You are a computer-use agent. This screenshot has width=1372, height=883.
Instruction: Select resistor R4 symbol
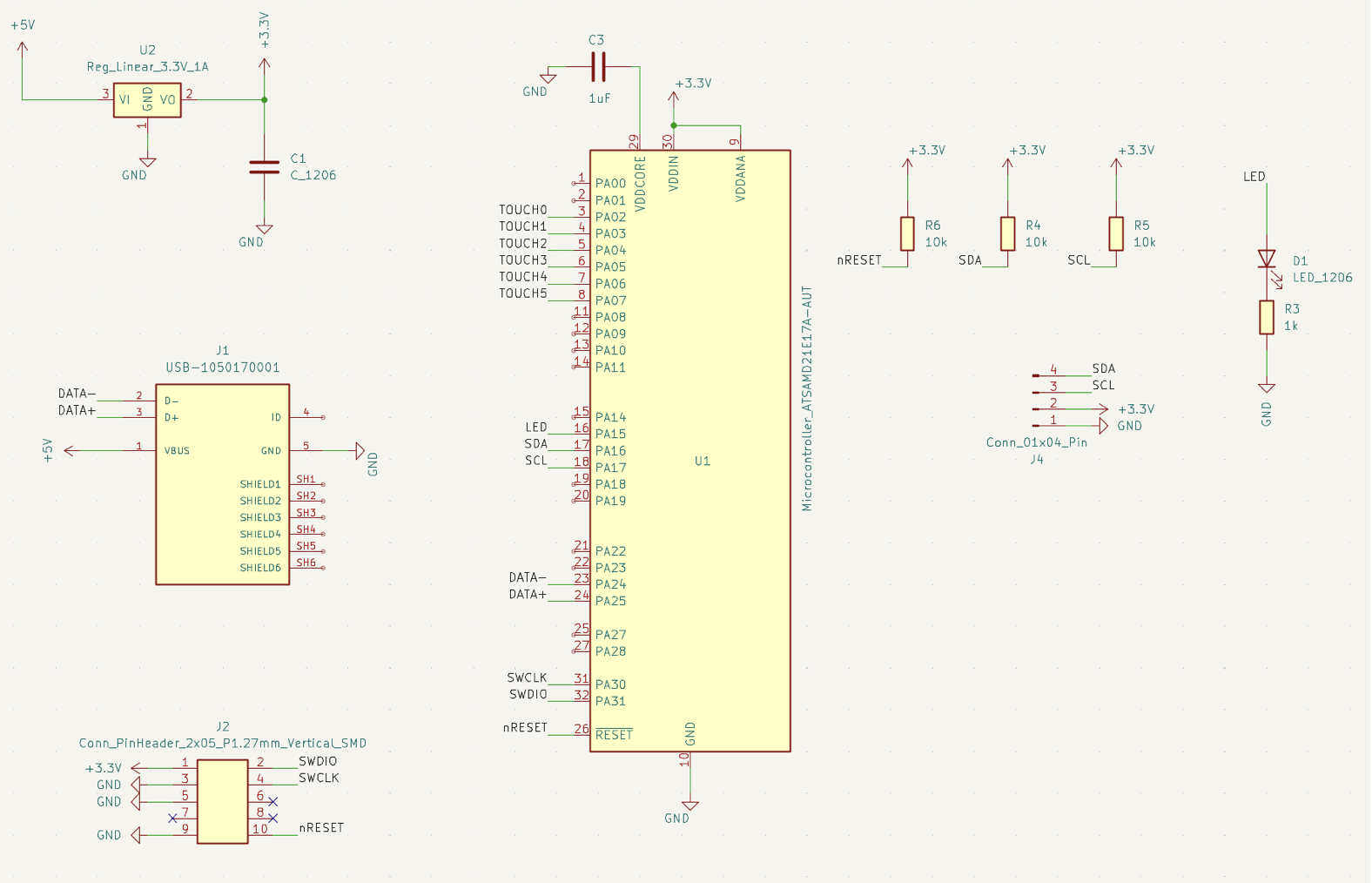pos(1007,233)
